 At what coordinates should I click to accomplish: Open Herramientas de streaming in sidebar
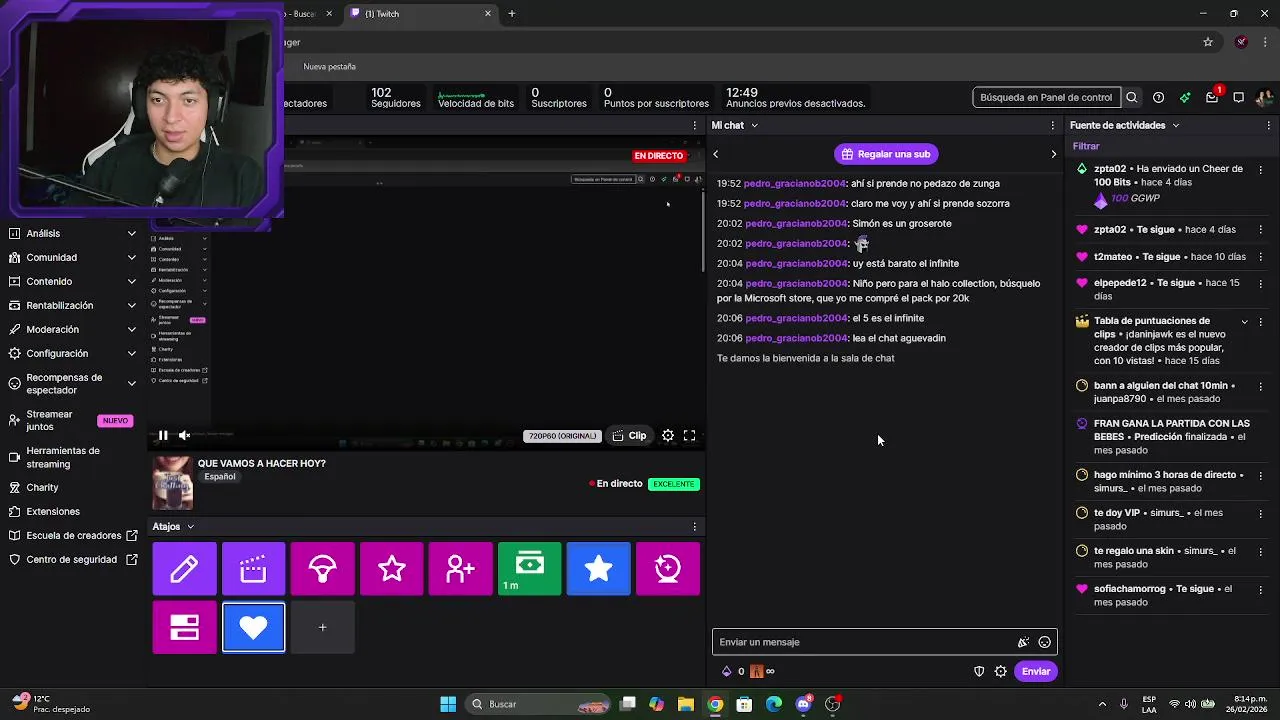tap(72, 457)
